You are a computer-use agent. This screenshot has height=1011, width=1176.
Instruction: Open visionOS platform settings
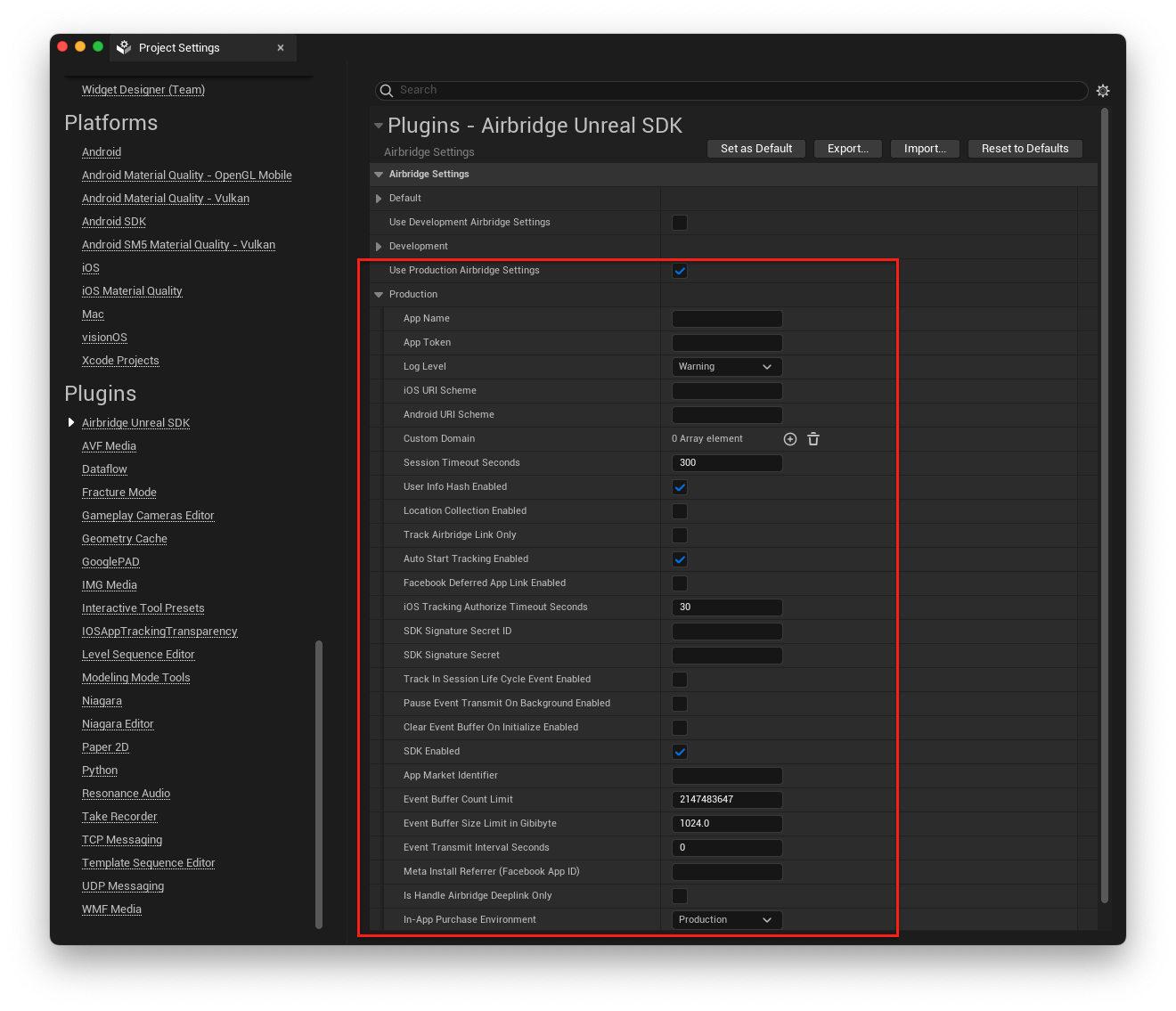coord(104,338)
